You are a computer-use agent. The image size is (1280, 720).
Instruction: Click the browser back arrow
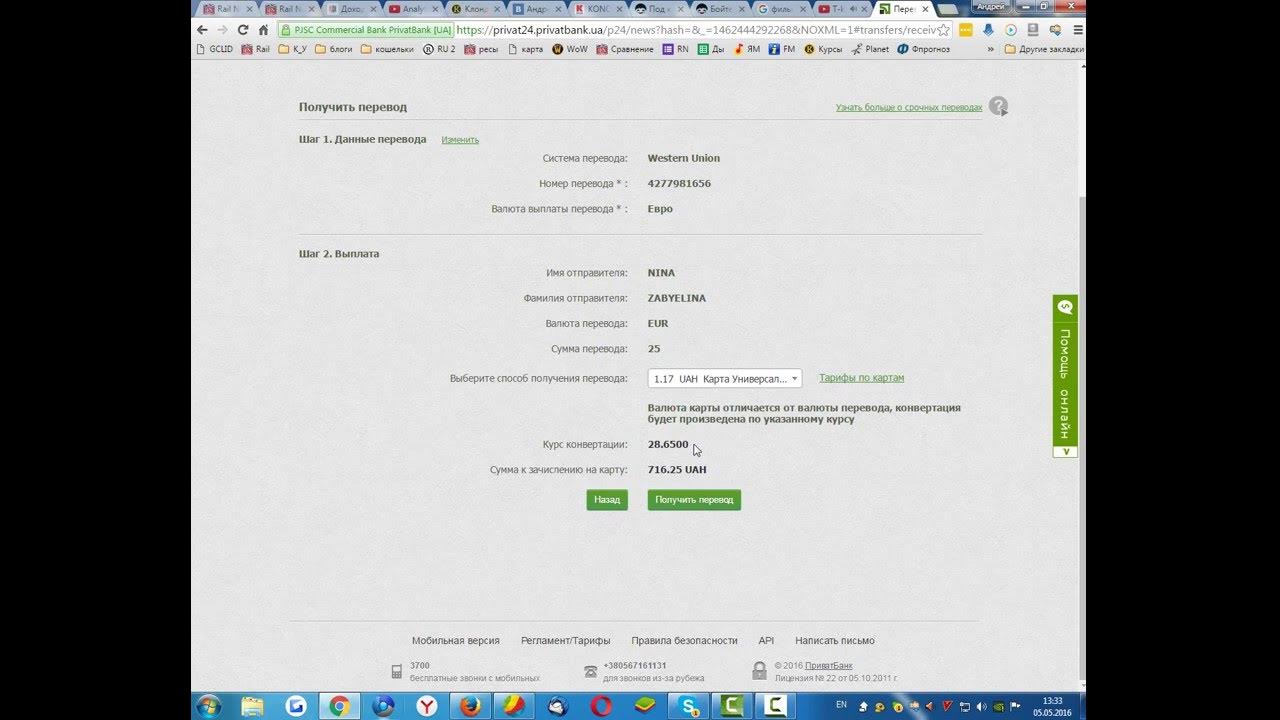click(x=203, y=30)
